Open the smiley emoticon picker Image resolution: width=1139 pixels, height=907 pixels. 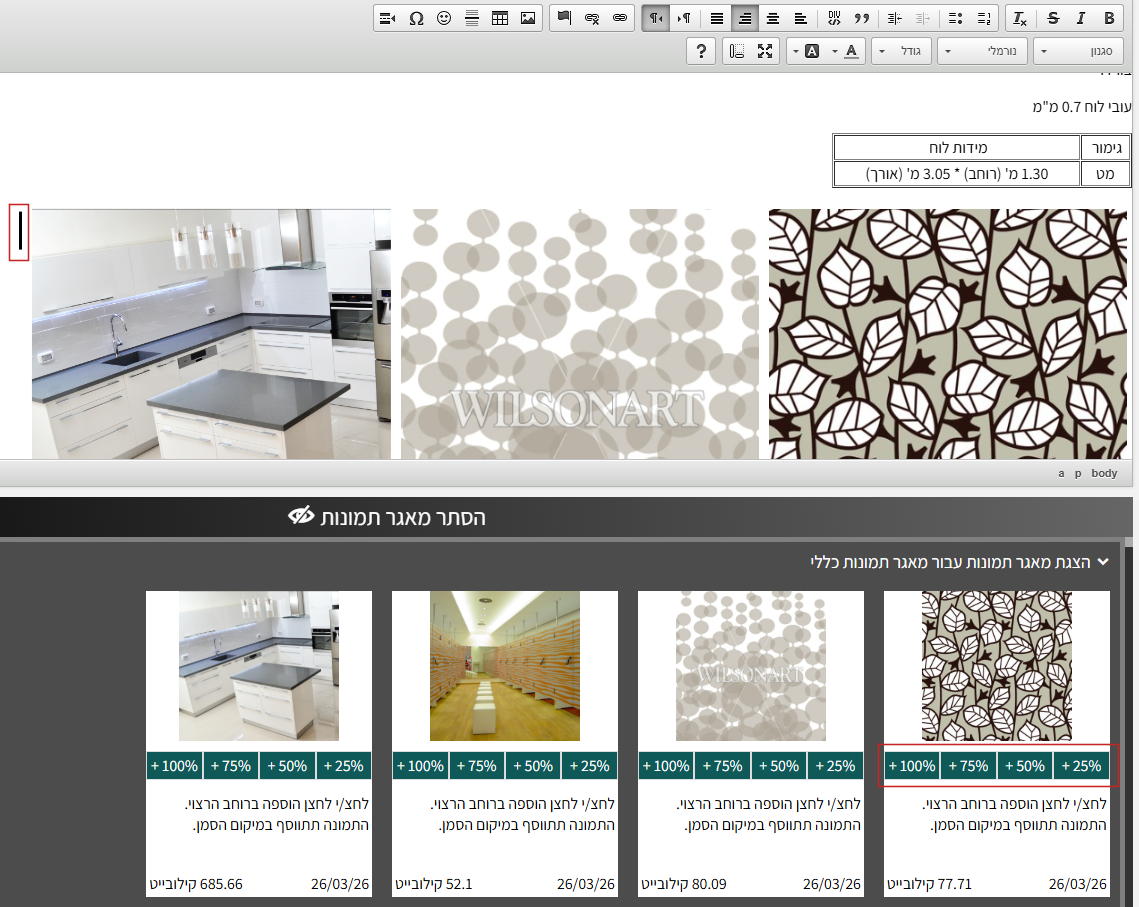click(444, 18)
